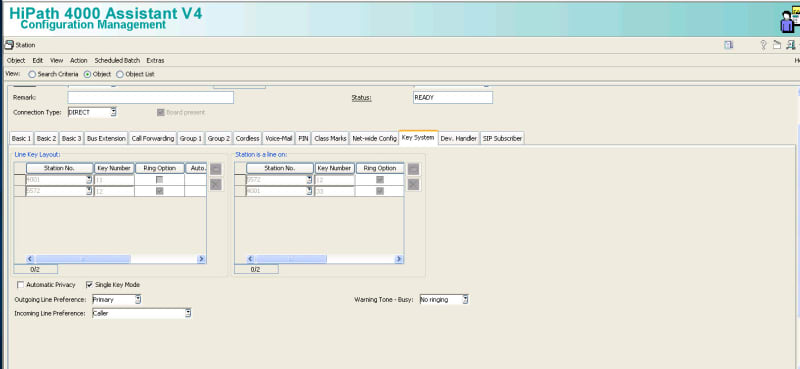
Task: Click Key Number header in Line Key Layout
Action: coord(114,168)
